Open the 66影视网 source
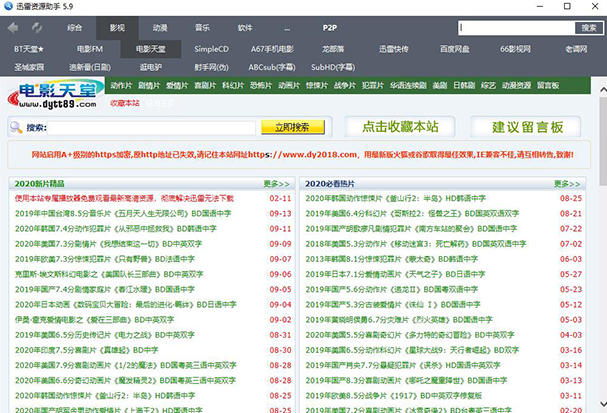Viewport: 607px width, 413px height. pos(515,49)
